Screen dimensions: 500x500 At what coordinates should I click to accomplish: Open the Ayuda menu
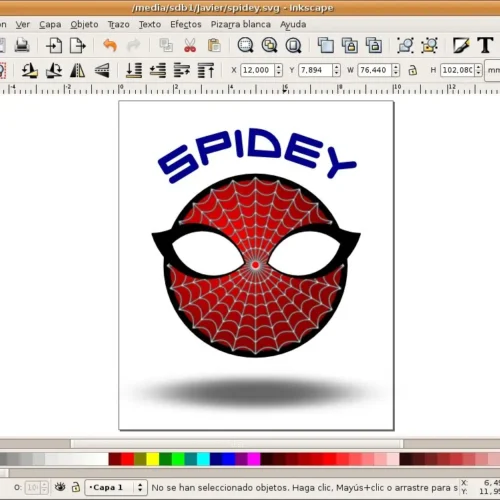[x=293, y=24]
